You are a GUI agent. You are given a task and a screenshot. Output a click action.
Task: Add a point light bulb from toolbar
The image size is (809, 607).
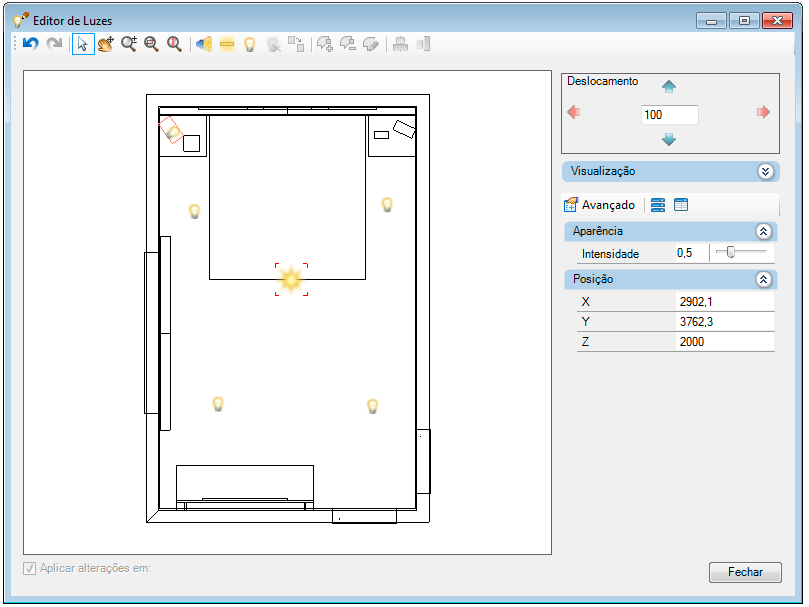[x=250, y=44]
